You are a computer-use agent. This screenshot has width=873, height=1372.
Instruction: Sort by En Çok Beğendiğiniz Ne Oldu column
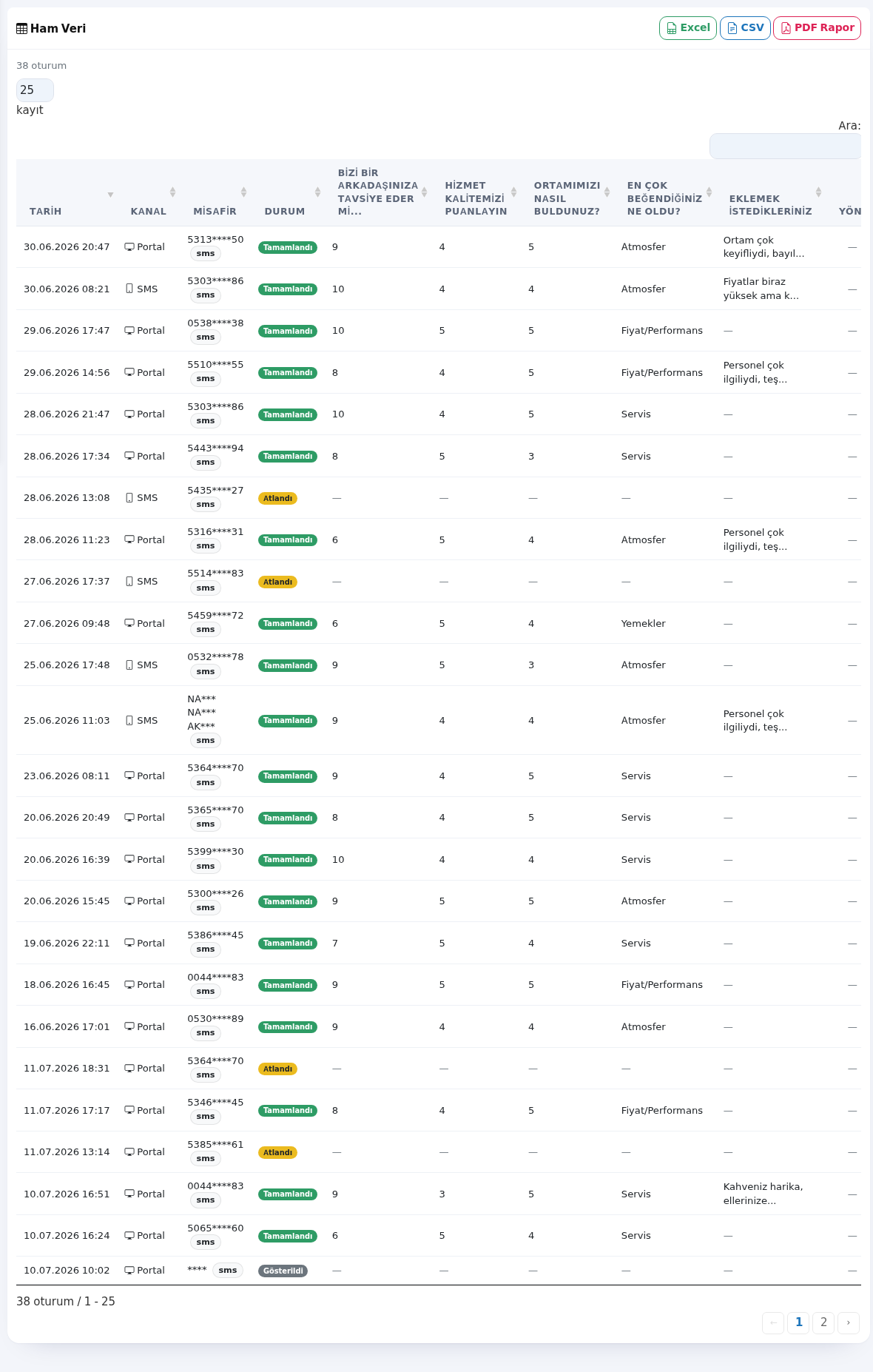[x=709, y=192]
